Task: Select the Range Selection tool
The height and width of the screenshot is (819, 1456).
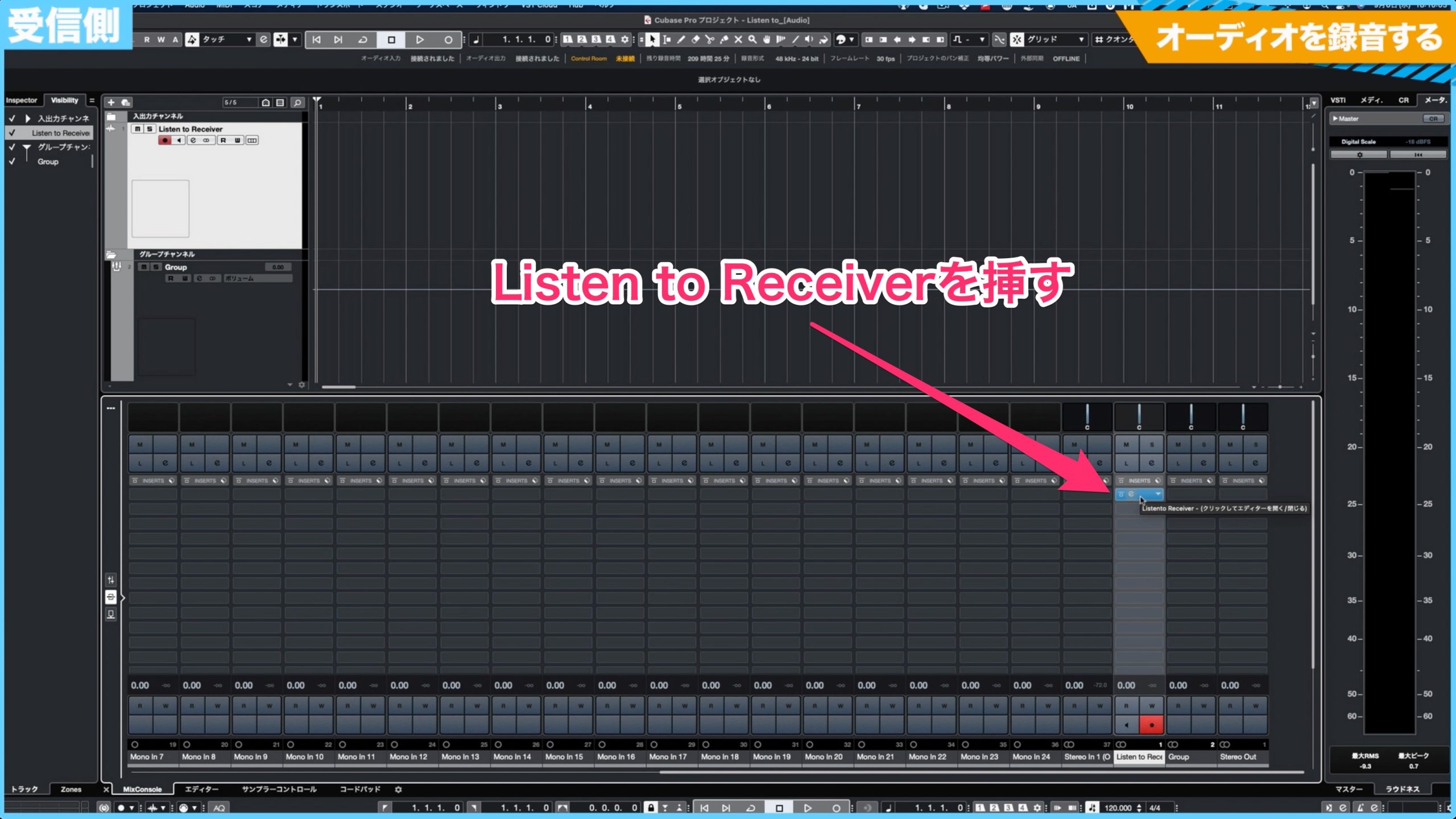Action: [x=667, y=39]
